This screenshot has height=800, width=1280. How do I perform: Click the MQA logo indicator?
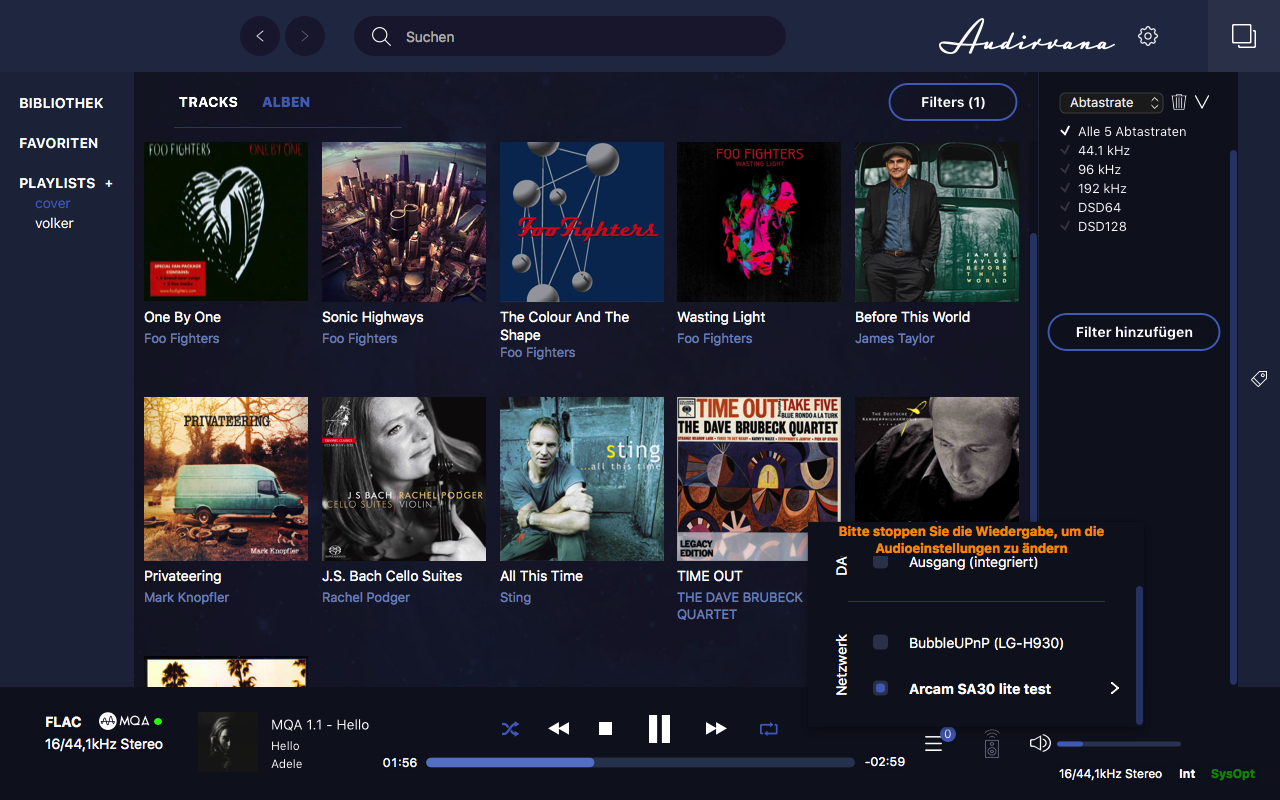coord(124,721)
